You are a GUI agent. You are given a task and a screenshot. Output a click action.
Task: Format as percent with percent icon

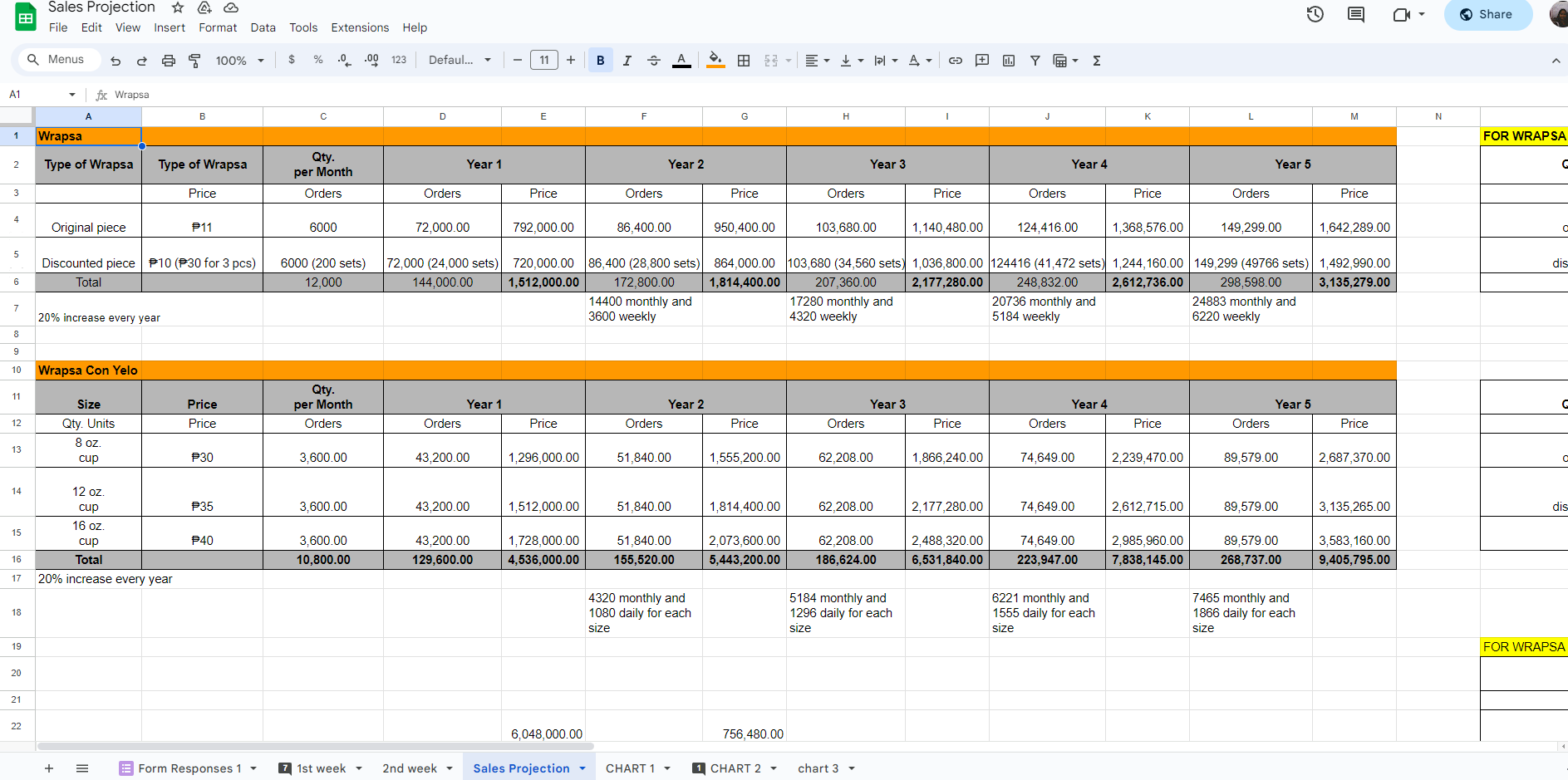(318, 60)
